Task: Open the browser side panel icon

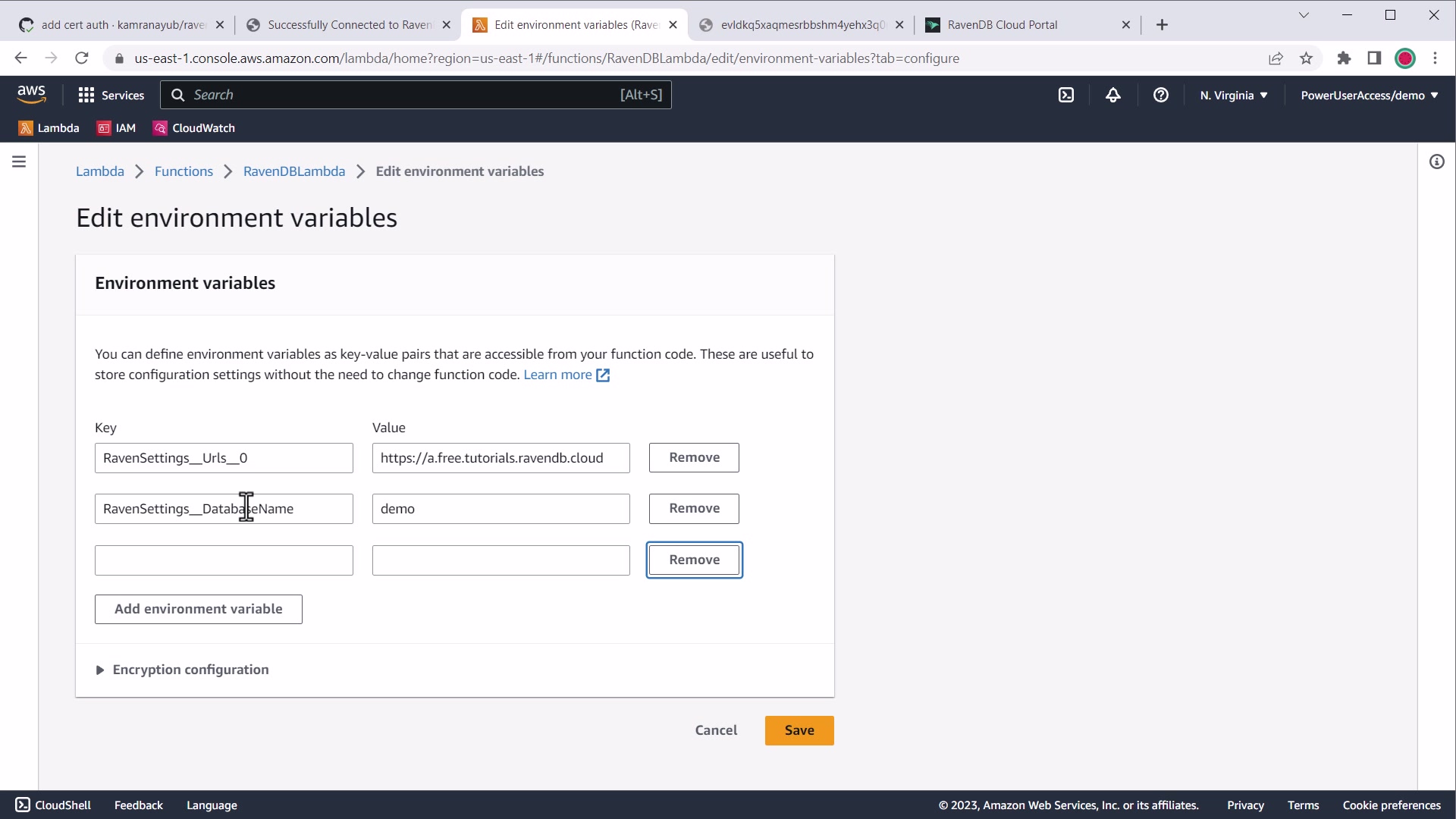Action: point(1374,58)
